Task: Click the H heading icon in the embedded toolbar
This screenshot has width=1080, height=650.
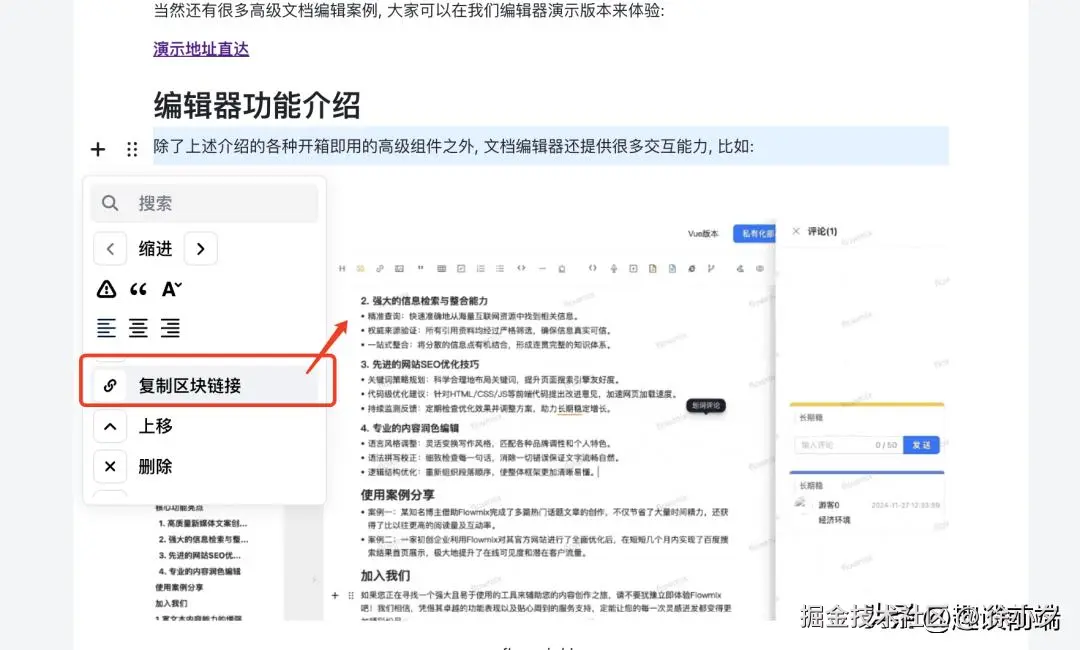Action: point(342,269)
